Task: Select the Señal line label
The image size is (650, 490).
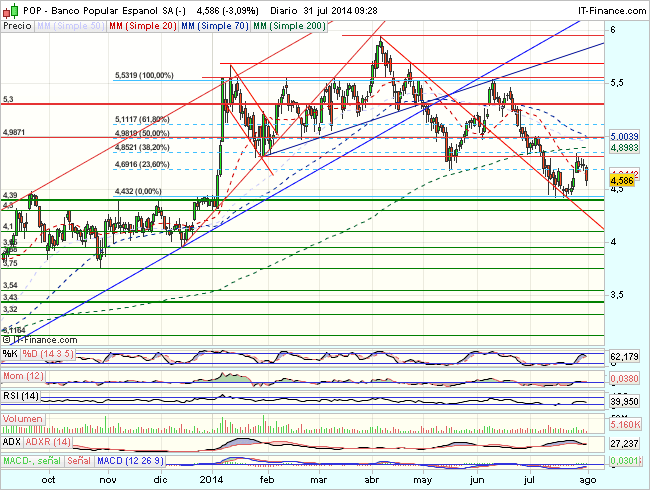Action: 79,461
